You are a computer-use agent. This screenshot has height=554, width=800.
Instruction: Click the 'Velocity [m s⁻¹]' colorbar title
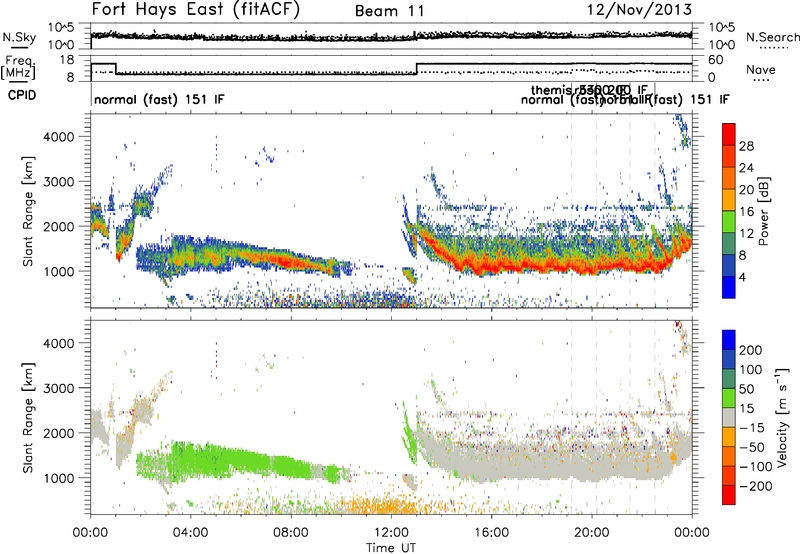pos(782,418)
